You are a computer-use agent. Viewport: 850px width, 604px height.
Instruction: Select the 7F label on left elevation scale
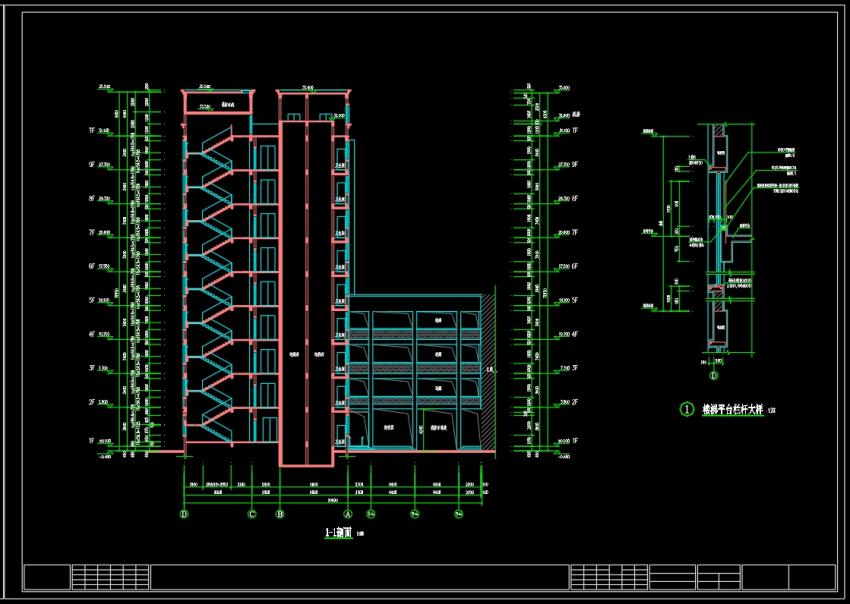click(92, 232)
